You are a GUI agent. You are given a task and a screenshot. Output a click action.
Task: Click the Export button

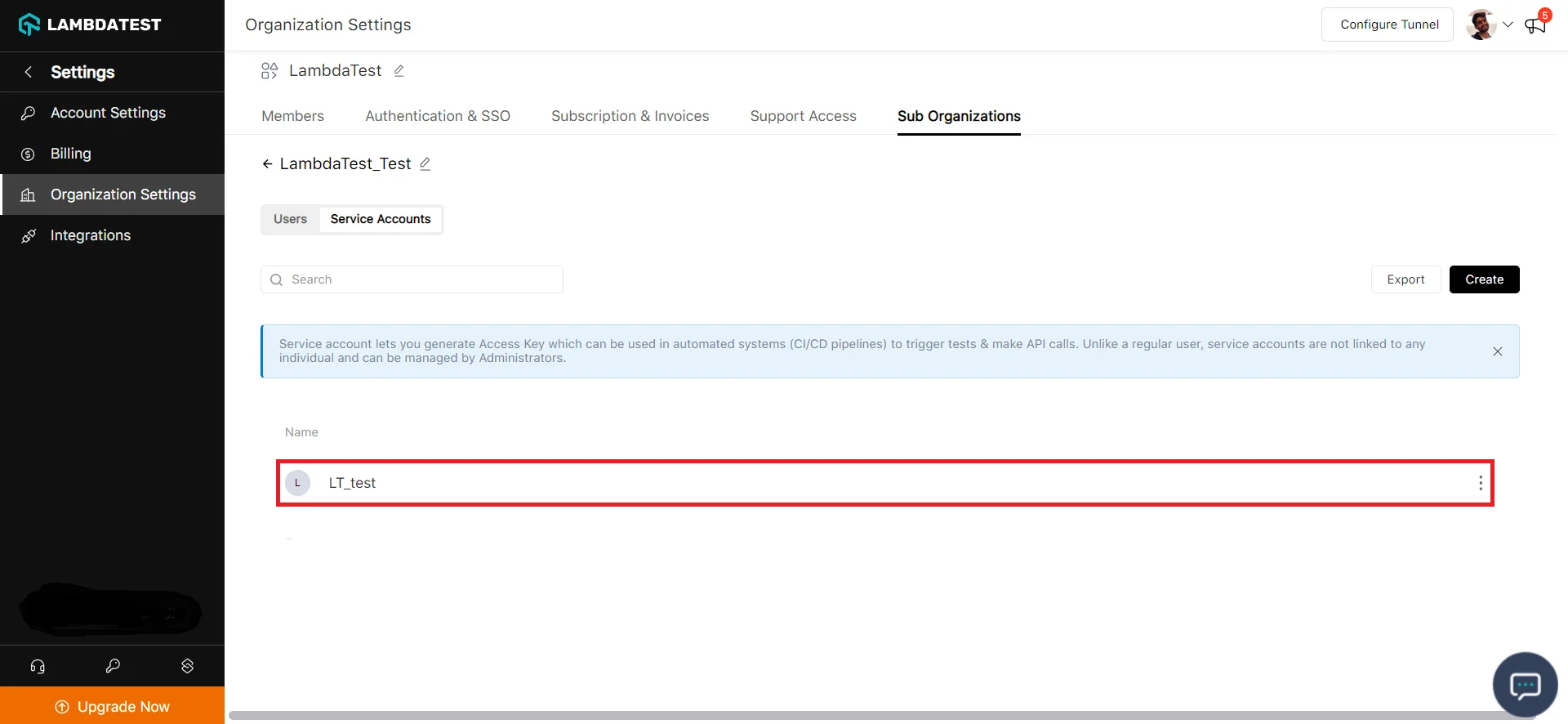1405,279
